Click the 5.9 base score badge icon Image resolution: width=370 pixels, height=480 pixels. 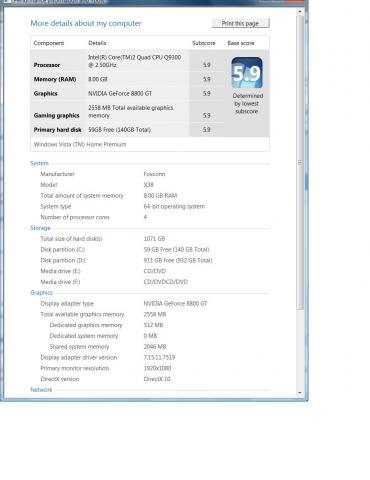[x=247, y=73]
